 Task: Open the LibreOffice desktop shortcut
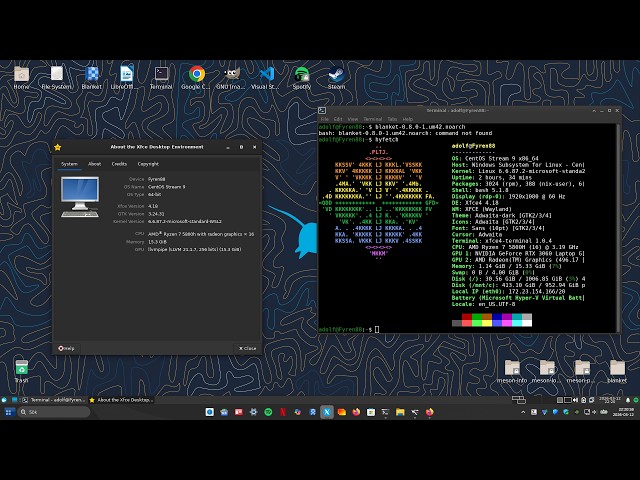pos(126,78)
